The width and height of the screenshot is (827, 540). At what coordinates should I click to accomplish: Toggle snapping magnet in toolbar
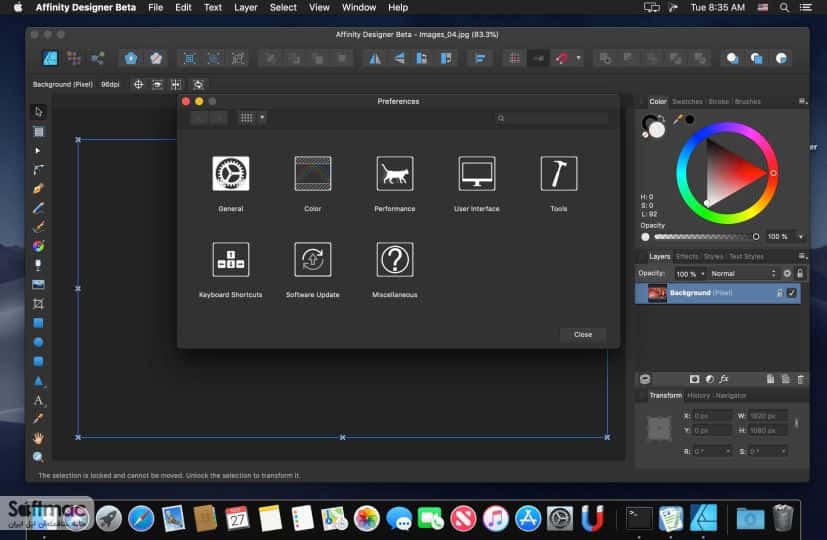pyautogui.click(x=562, y=58)
